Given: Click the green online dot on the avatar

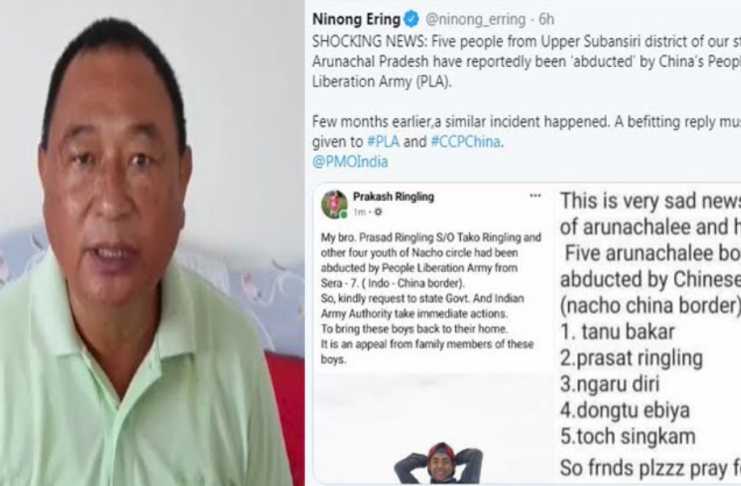Looking at the screenshot, I should pos(344,215).
